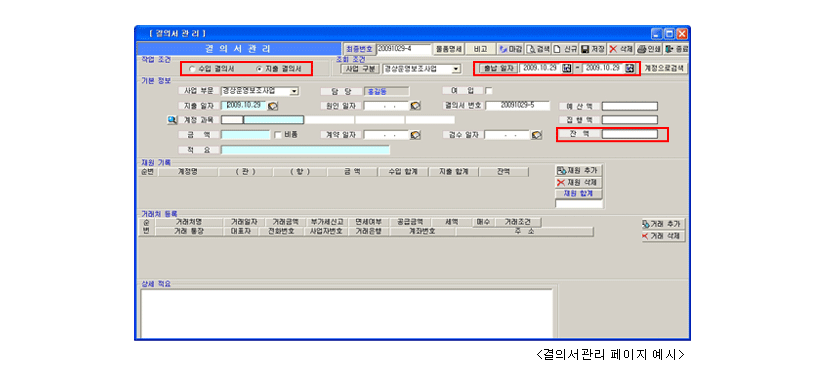Click the 결의서 번호 field
Viewport: 825px width, 384px height.
click(x=517, y=105)
